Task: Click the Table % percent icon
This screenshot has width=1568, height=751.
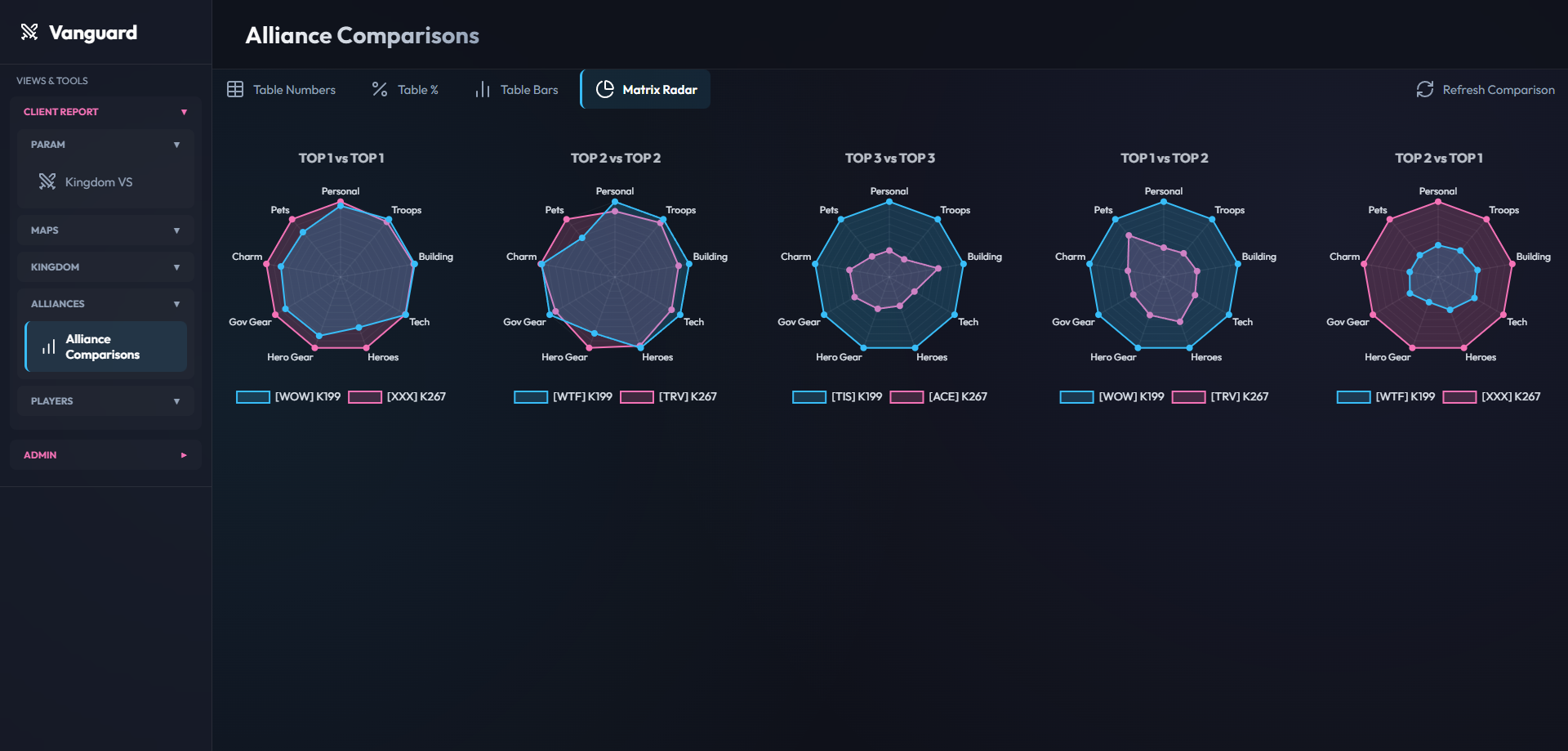Action: click(380, 89)
